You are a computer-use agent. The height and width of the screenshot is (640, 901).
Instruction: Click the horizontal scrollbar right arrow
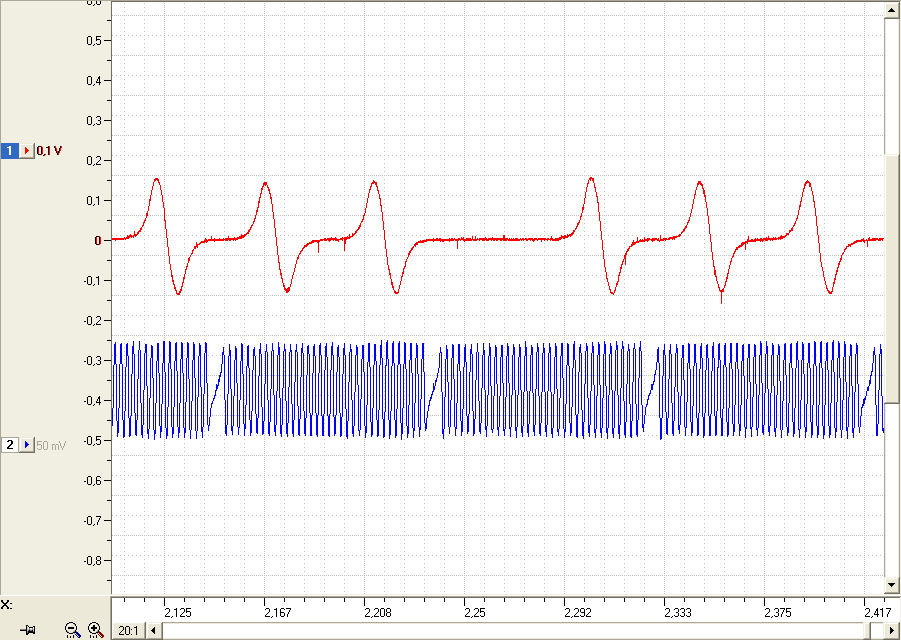pyautogui.click(x=891, y=631)
